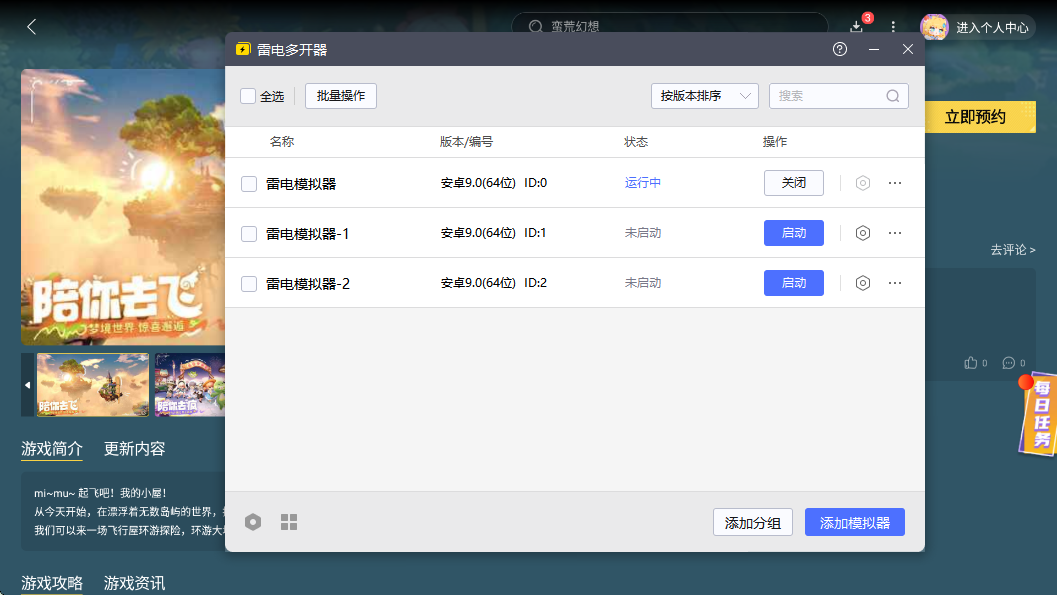The image size is (1057, 595).
Task: Check the checkbox for 雷电模拟器-1
Action: (x=249, y=232)
